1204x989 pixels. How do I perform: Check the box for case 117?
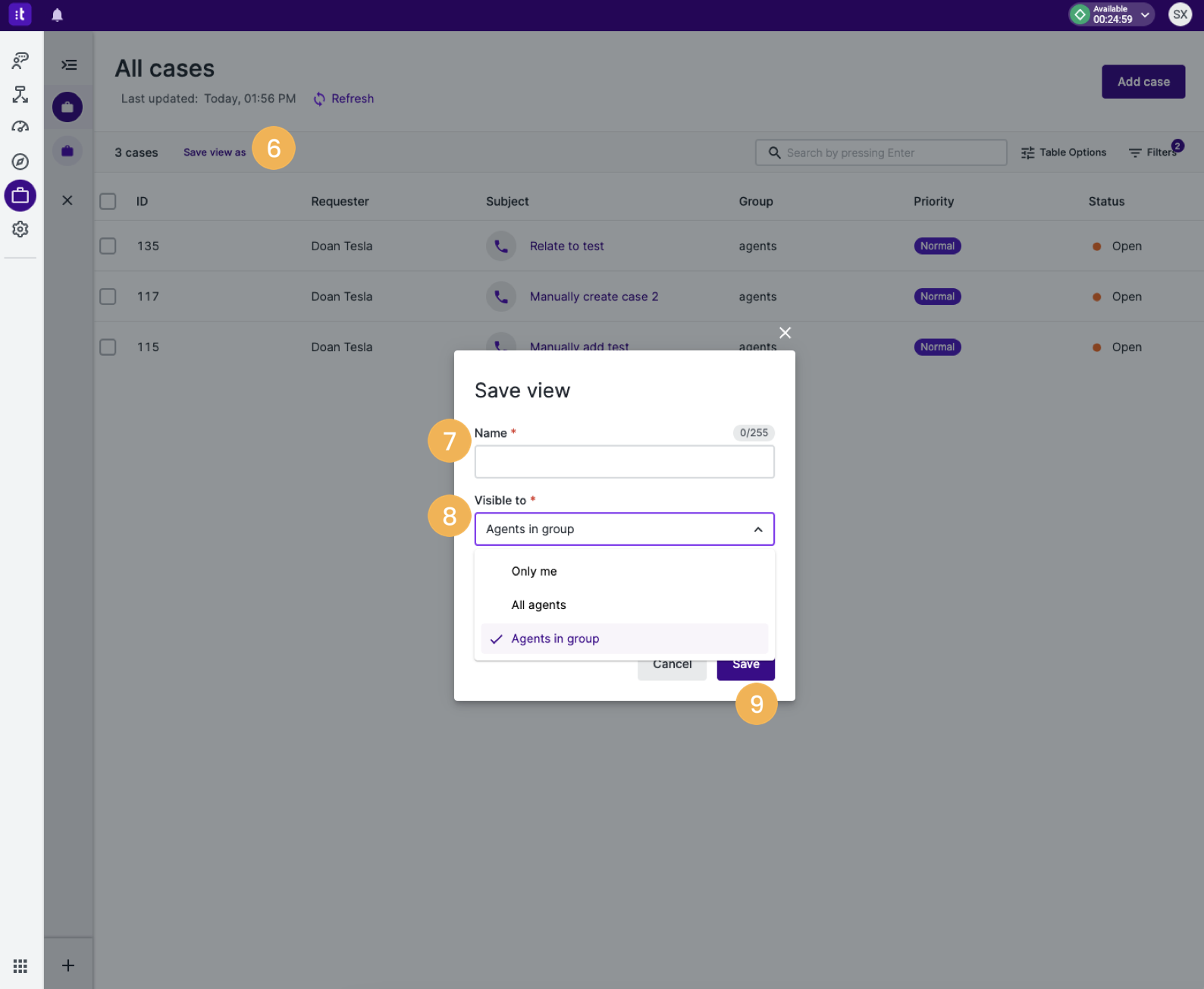[108, 297]
